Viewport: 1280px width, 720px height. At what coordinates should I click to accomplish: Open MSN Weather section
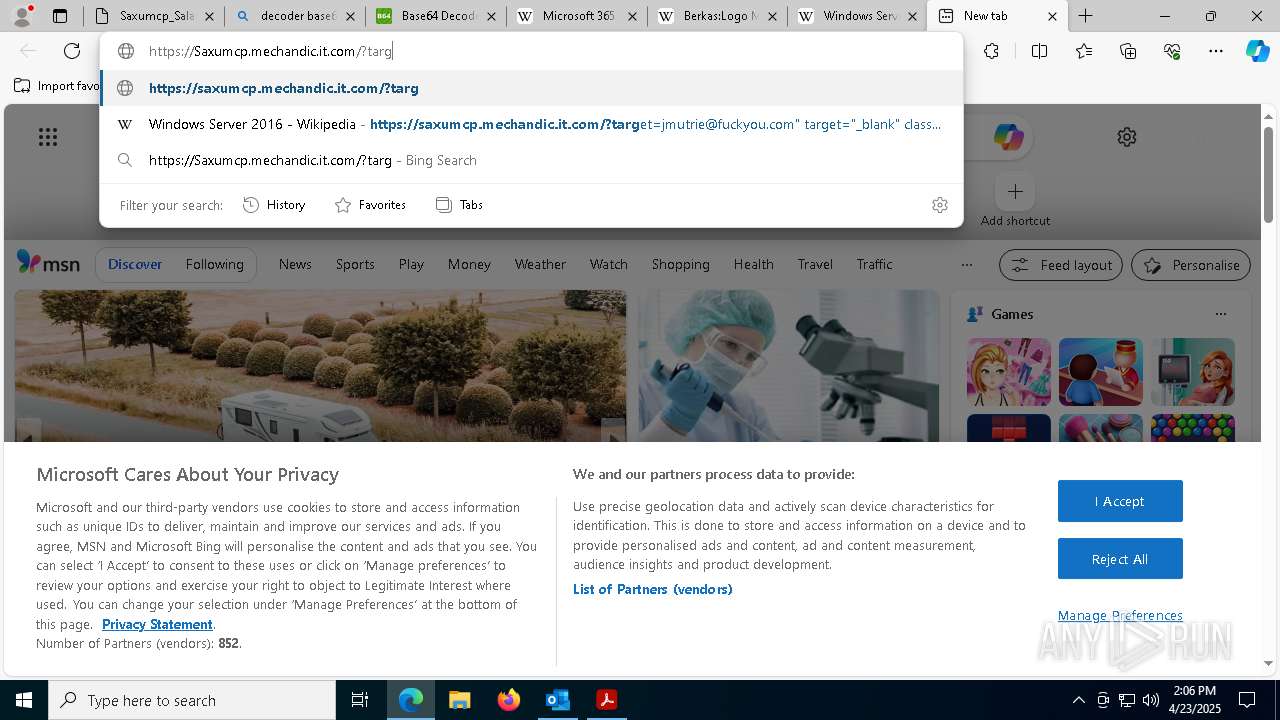pos(540,264)
